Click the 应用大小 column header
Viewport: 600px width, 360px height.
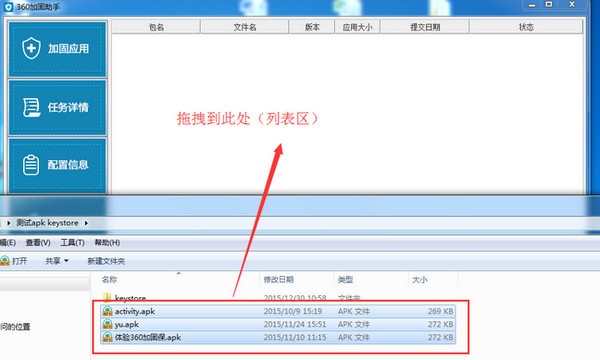(x=357, y=27)
